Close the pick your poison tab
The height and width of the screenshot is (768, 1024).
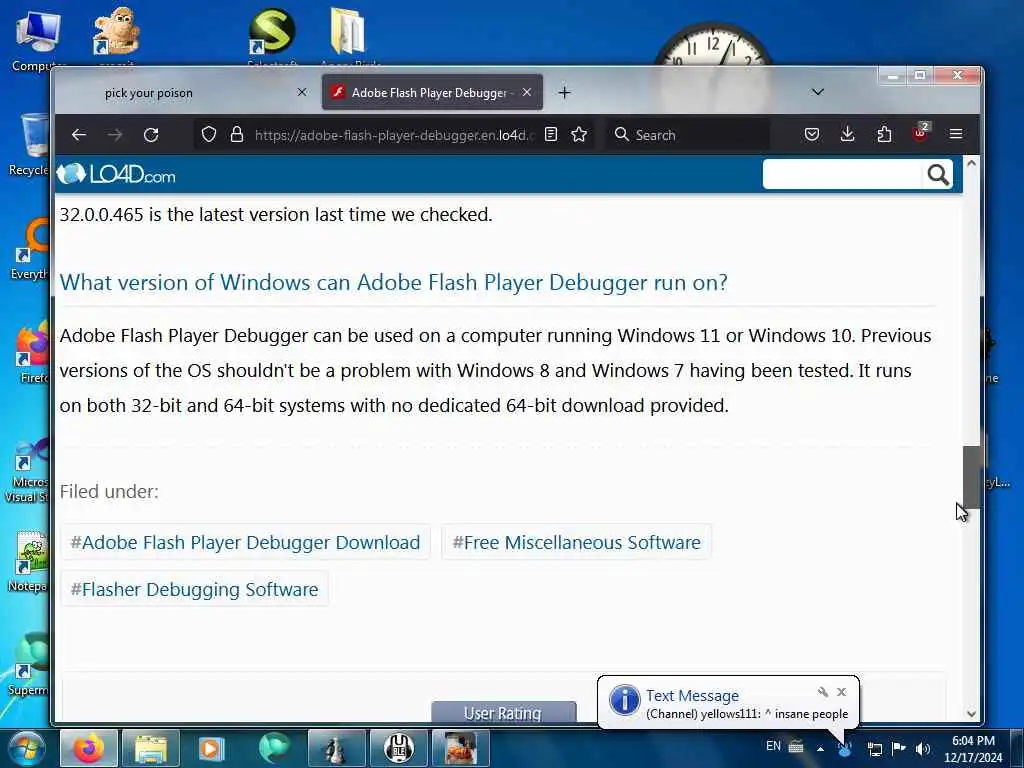coord(302,92)
